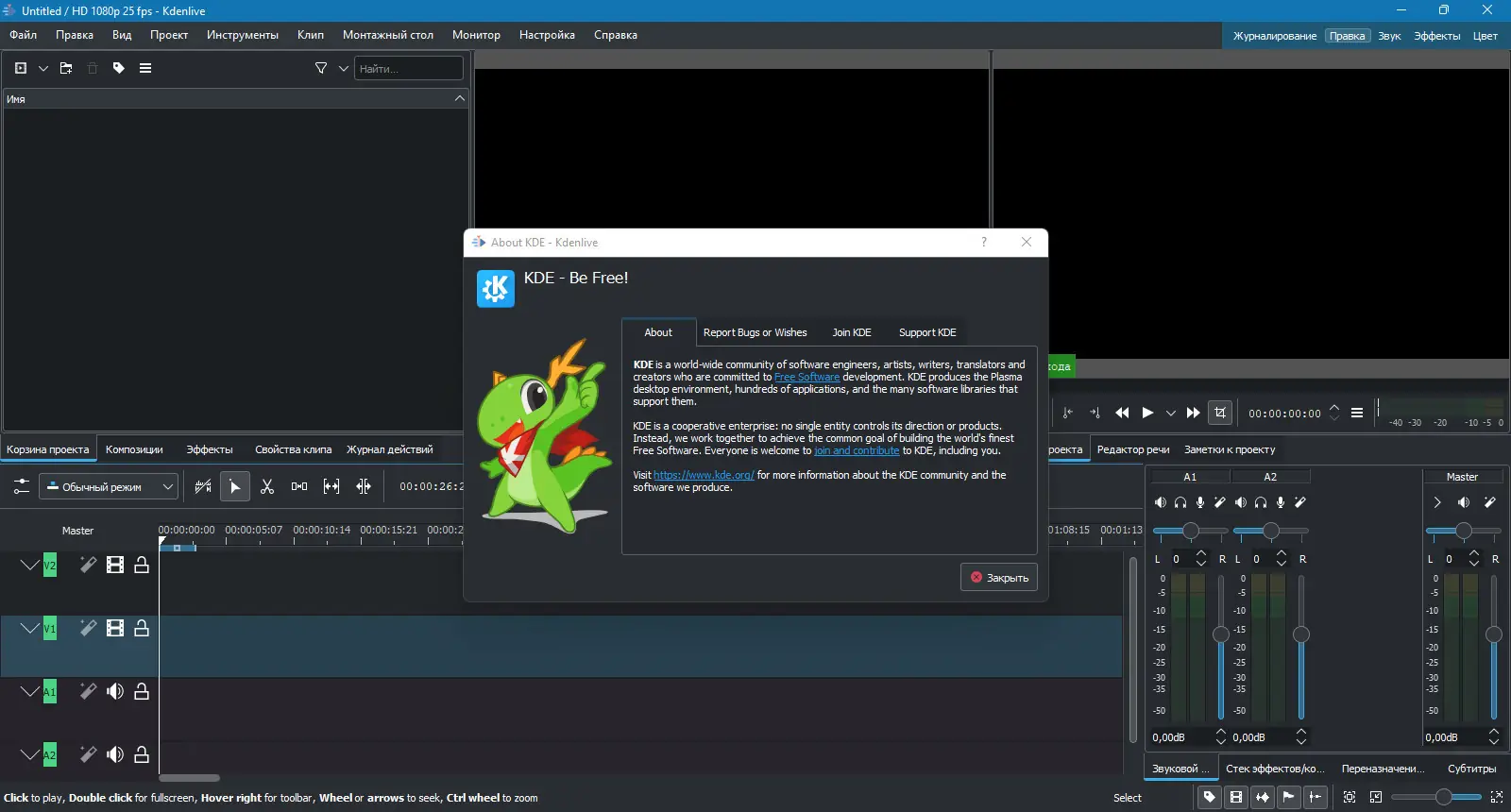Click the zoom out icon in status bar

[x=1376, y=797]
